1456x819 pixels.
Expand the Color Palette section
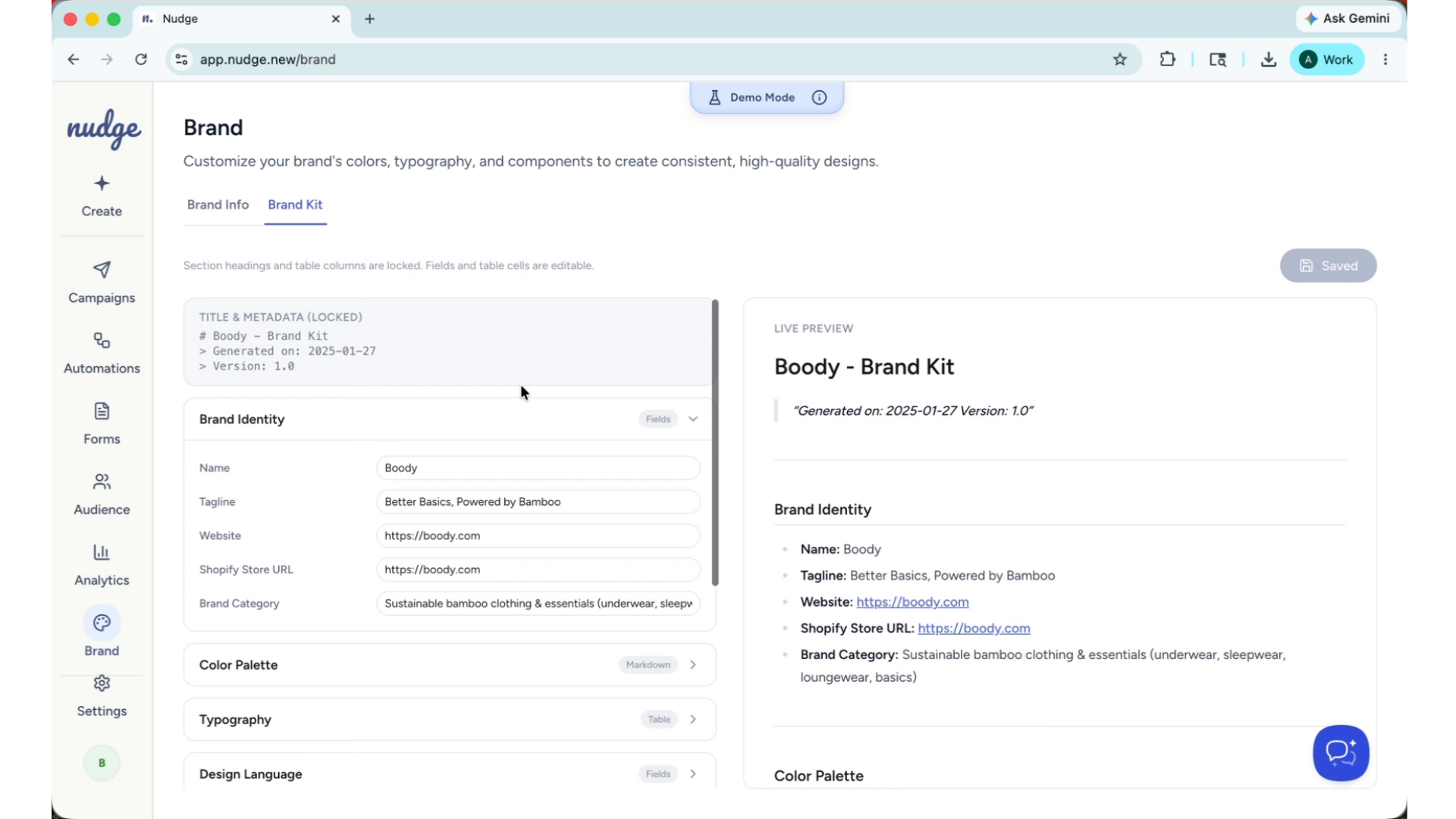693,665
